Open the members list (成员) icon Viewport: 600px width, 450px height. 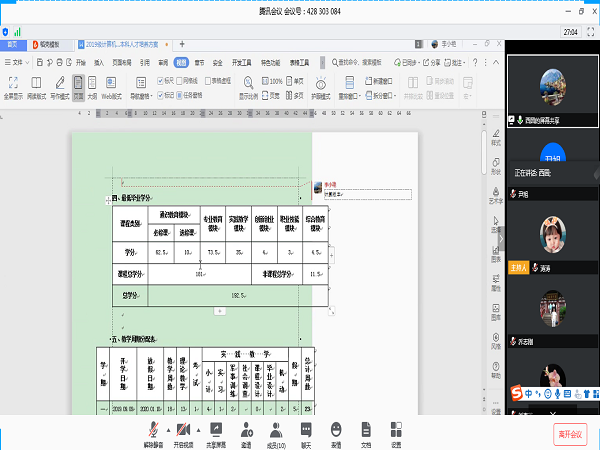(x=275, y=428)
